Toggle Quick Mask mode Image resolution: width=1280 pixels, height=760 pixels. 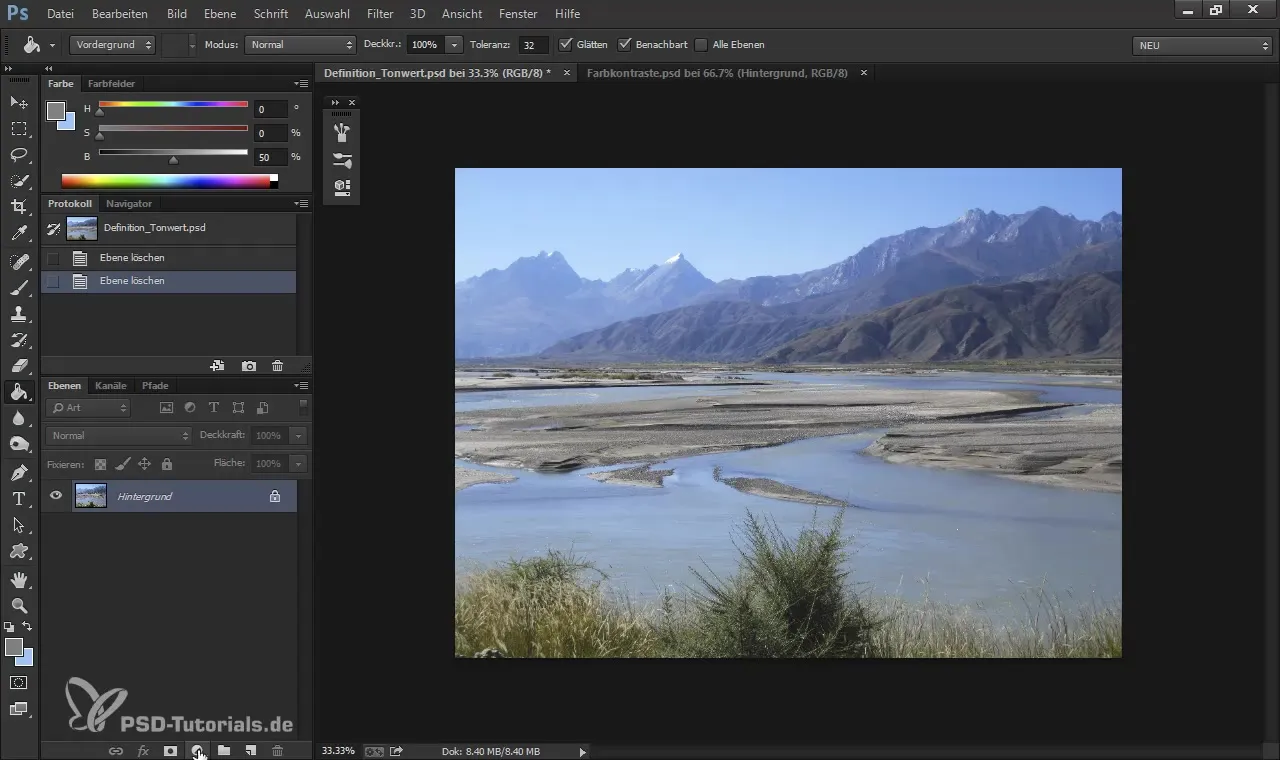coord(19,683)
